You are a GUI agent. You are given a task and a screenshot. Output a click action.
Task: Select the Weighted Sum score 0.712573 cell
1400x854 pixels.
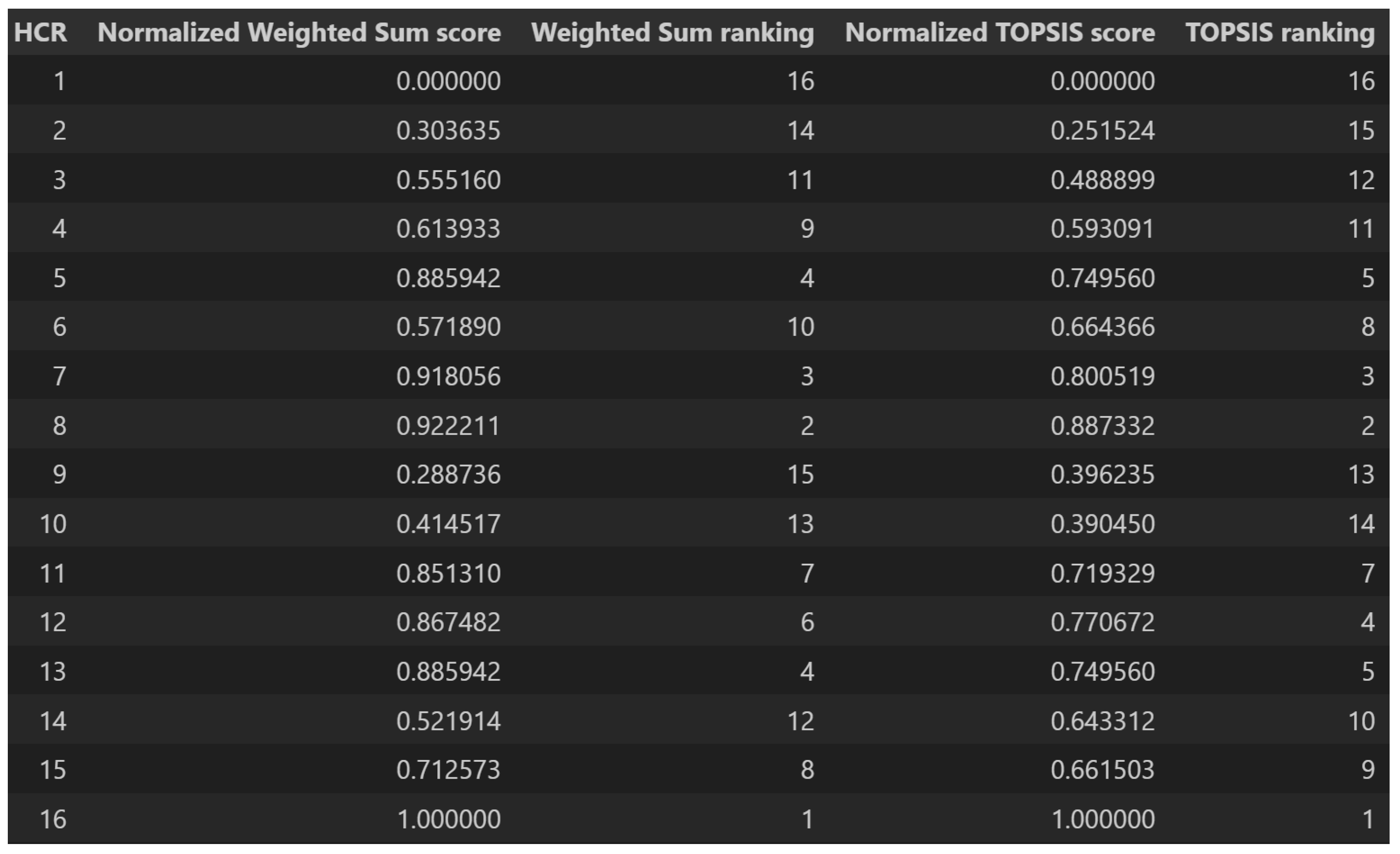[x=448, y=770]
